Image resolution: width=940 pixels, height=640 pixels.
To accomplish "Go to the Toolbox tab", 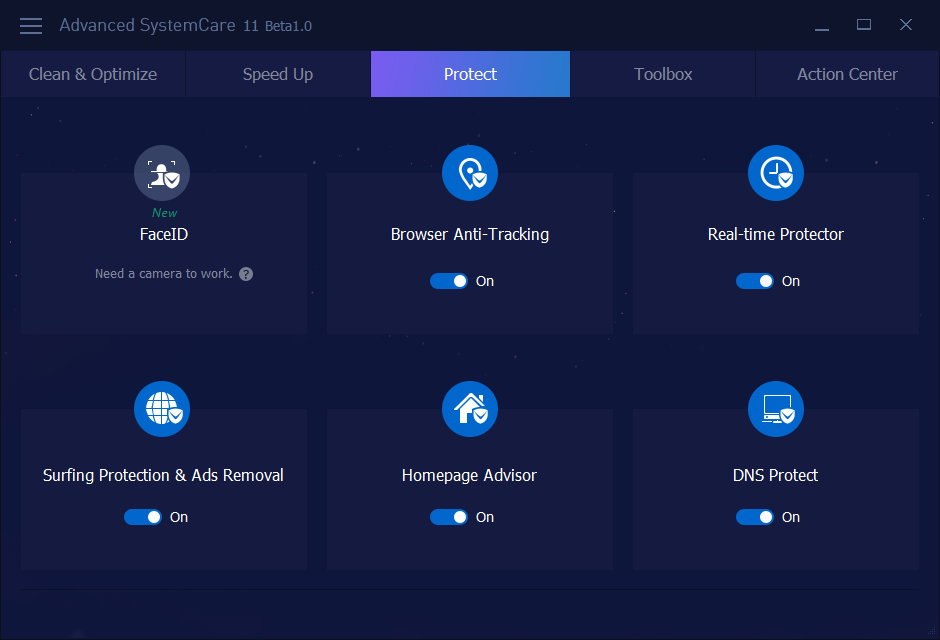I will (663, 74).
